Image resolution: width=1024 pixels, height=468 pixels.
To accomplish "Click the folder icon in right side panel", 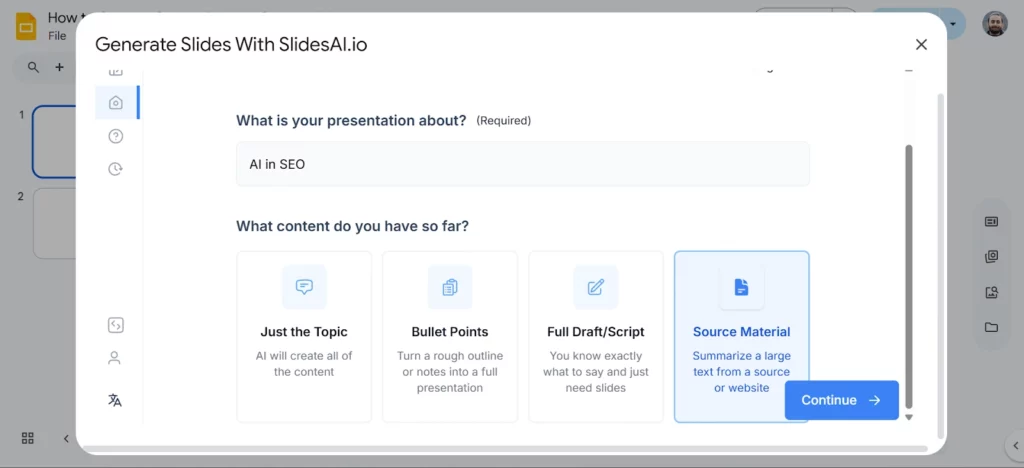I will [991, 327].
